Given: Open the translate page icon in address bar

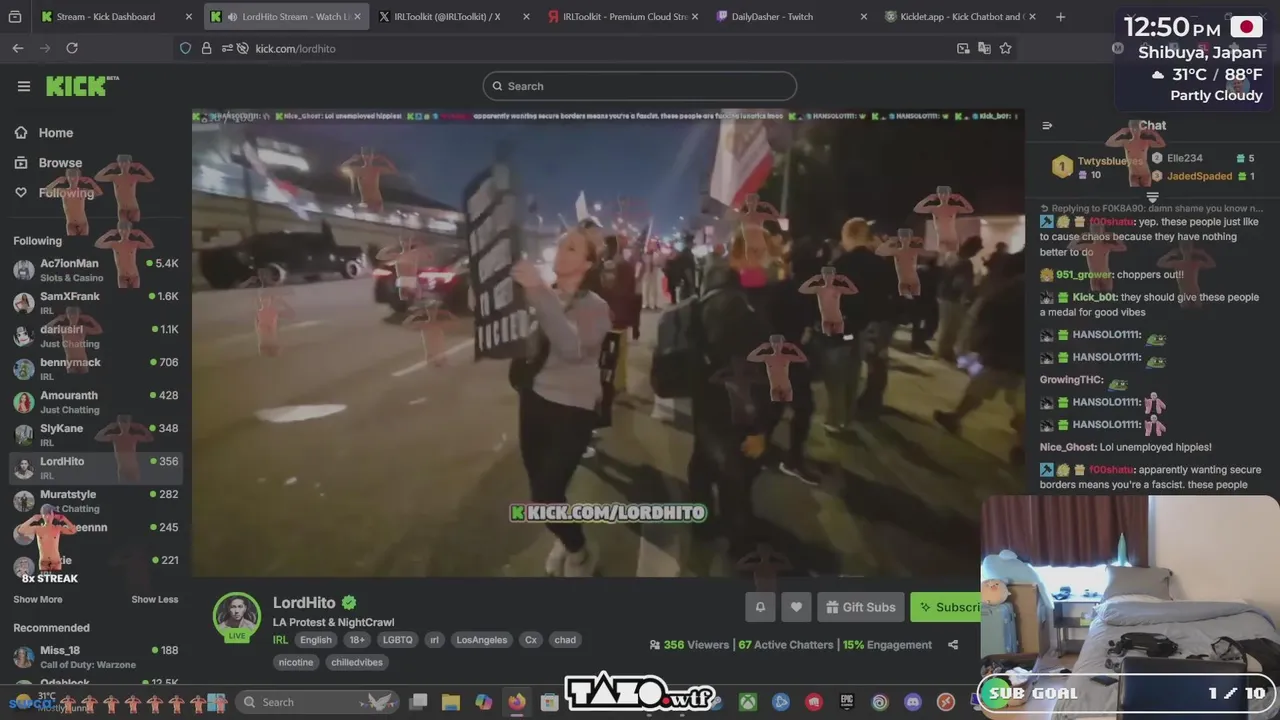Looking at the screenshot, I should pos(984,48).
